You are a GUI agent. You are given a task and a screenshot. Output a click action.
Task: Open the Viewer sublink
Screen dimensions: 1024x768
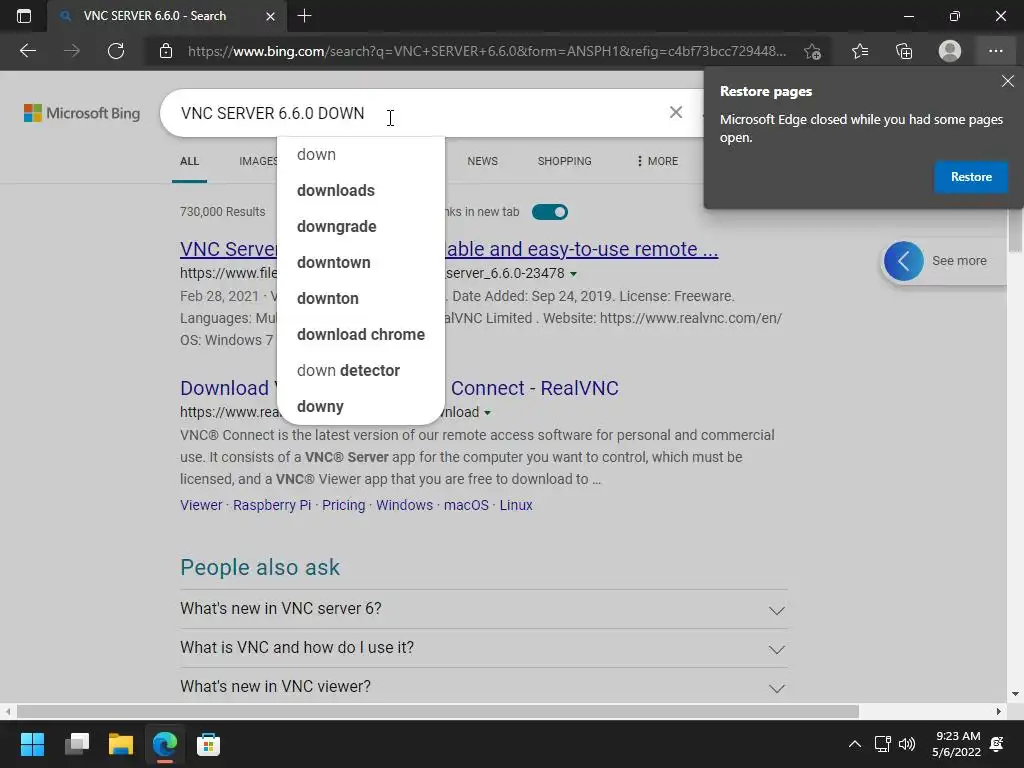point(201,505)
